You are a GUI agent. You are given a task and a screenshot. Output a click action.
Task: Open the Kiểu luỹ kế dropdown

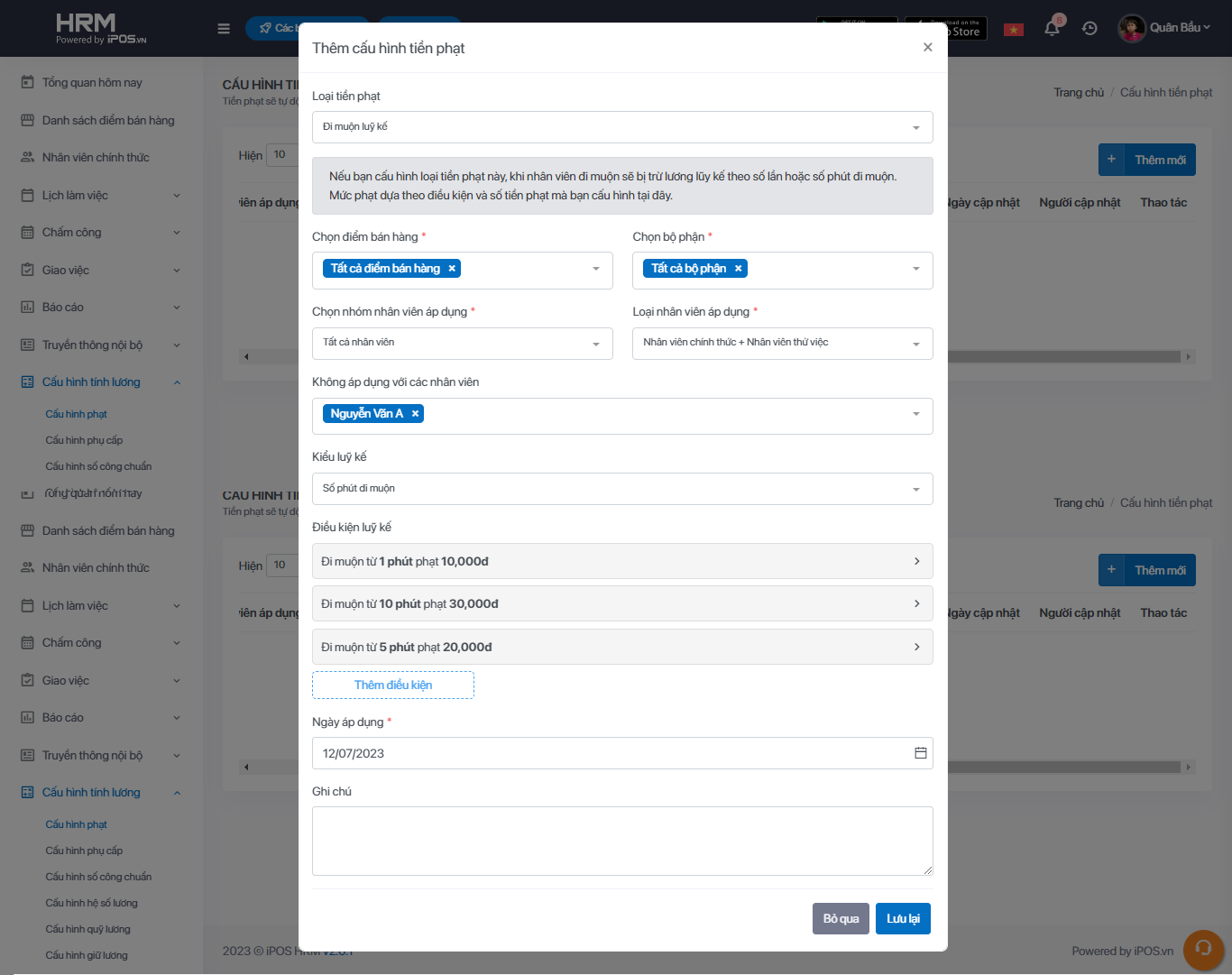[x=622, y=489]
